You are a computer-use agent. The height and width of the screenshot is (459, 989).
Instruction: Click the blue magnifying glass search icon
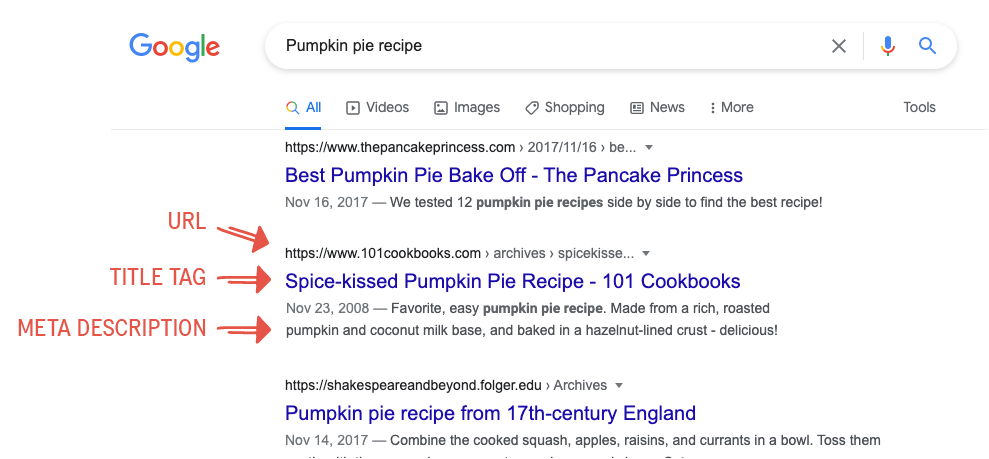[927, 46]
